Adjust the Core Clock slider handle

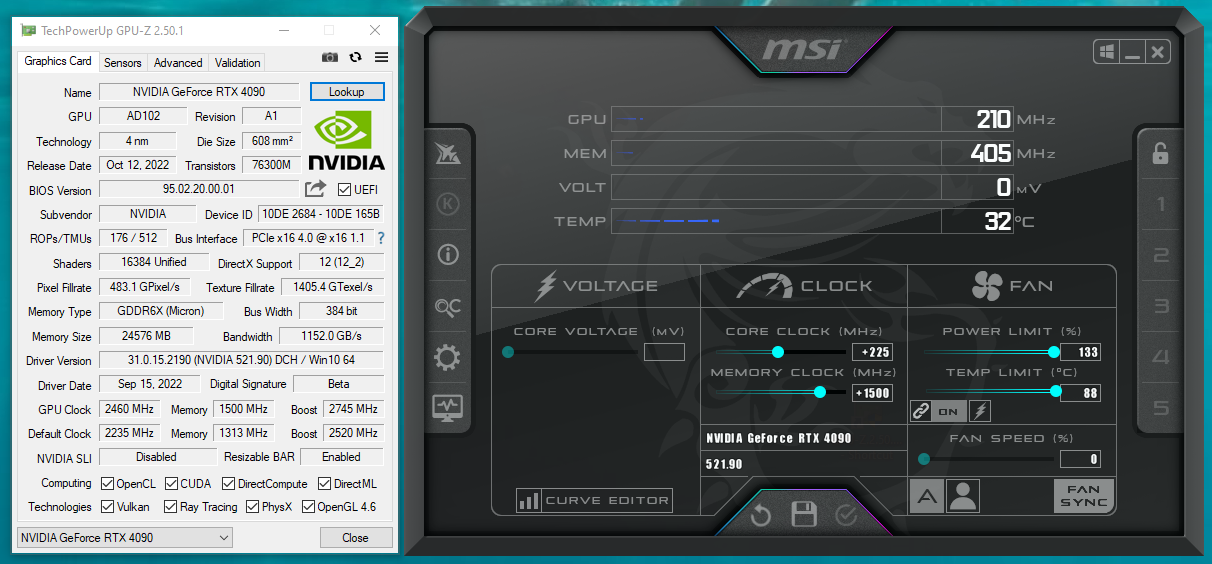point(778,352)
